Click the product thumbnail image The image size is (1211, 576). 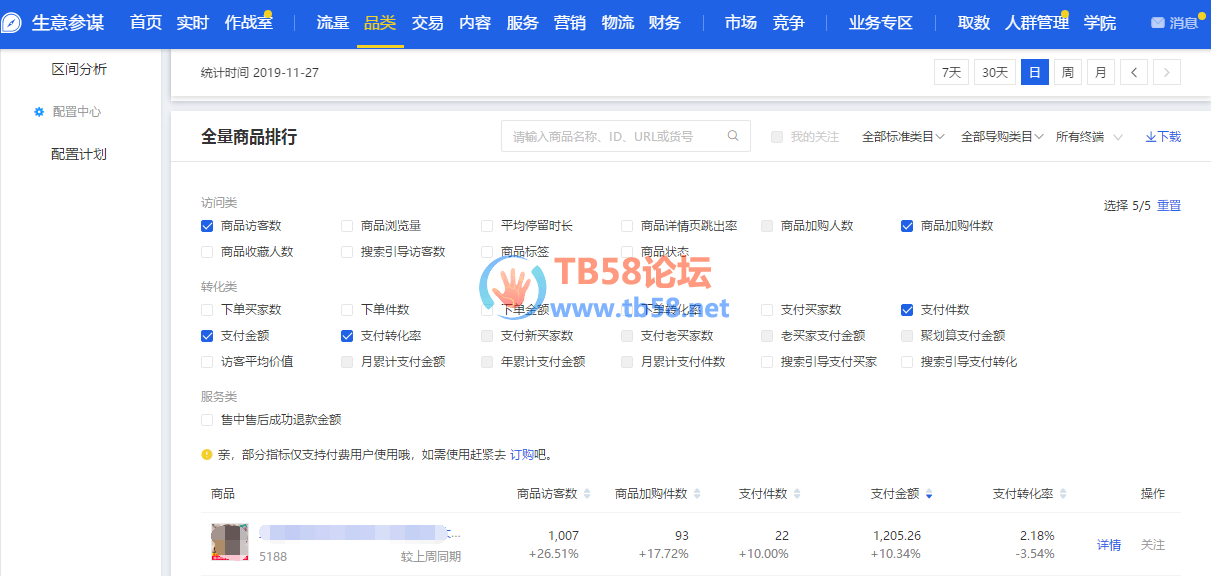230,541
